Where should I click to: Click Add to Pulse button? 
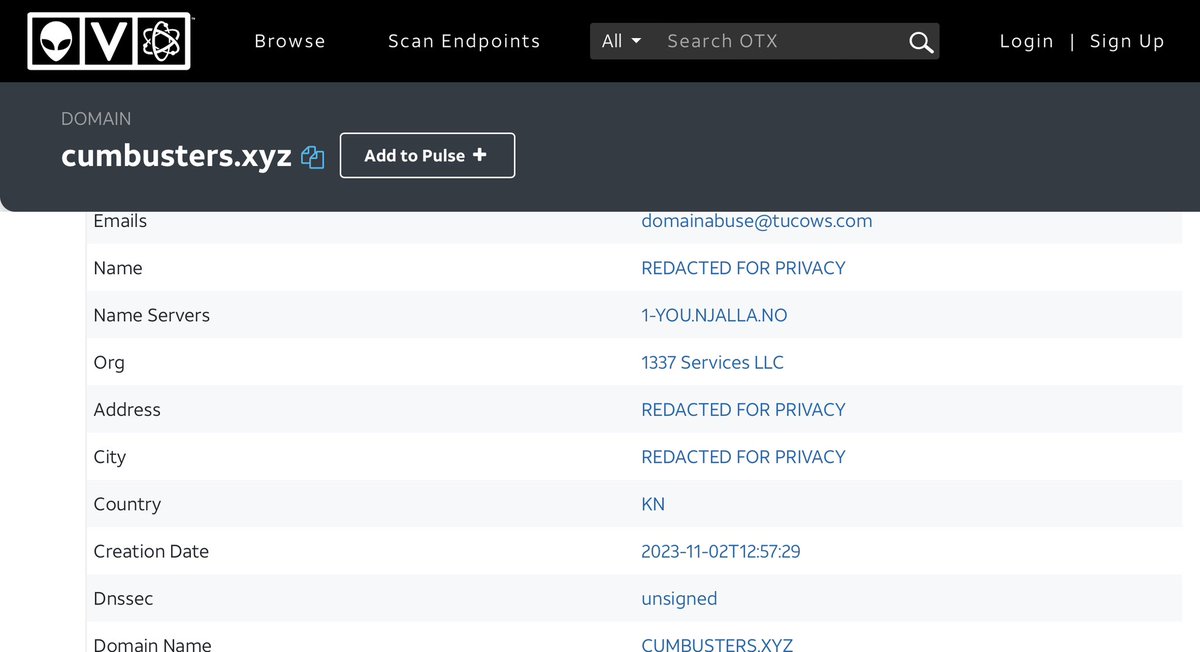[x=427, y=156]
